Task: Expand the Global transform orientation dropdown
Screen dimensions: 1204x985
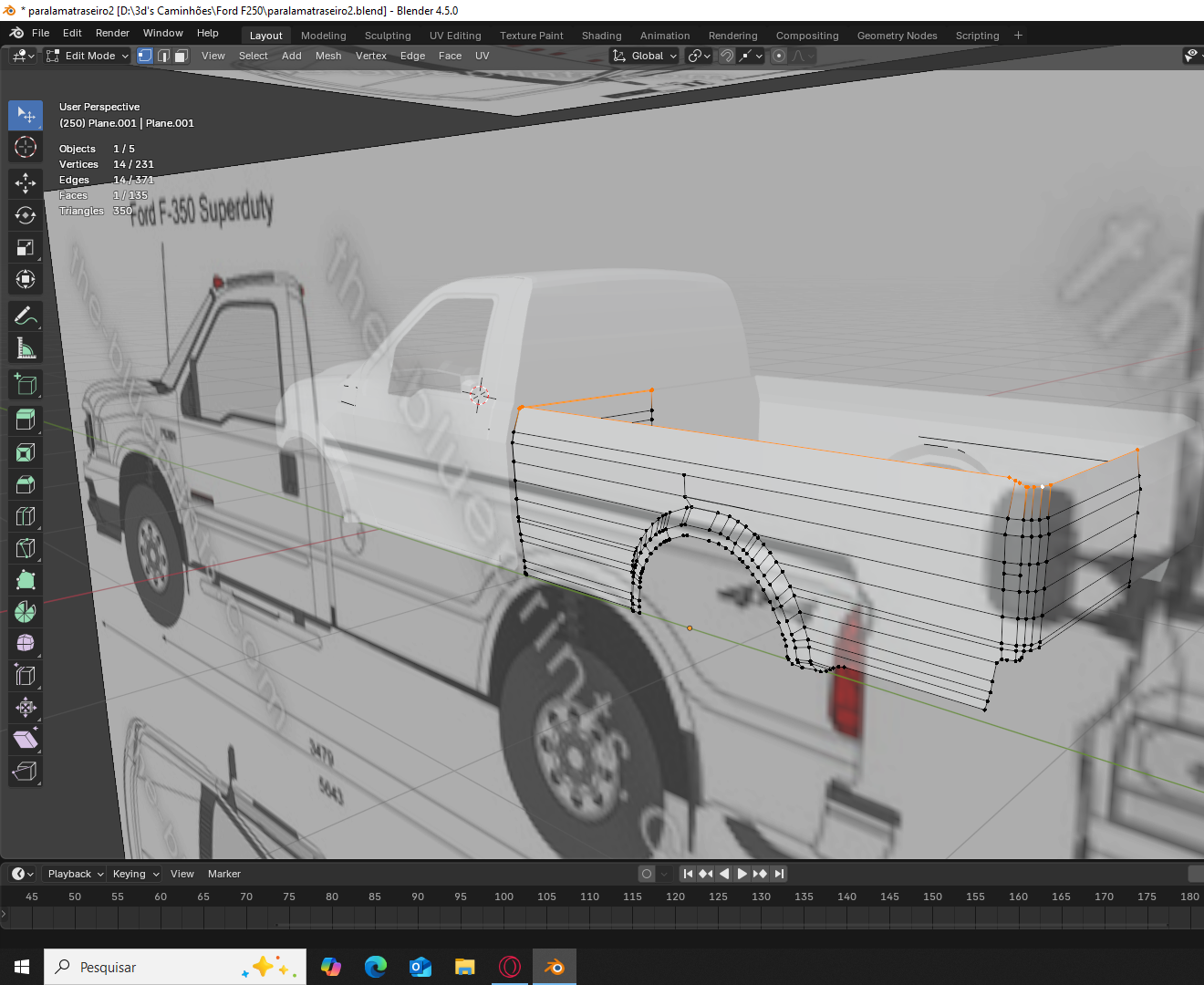Action: point(645,56)
